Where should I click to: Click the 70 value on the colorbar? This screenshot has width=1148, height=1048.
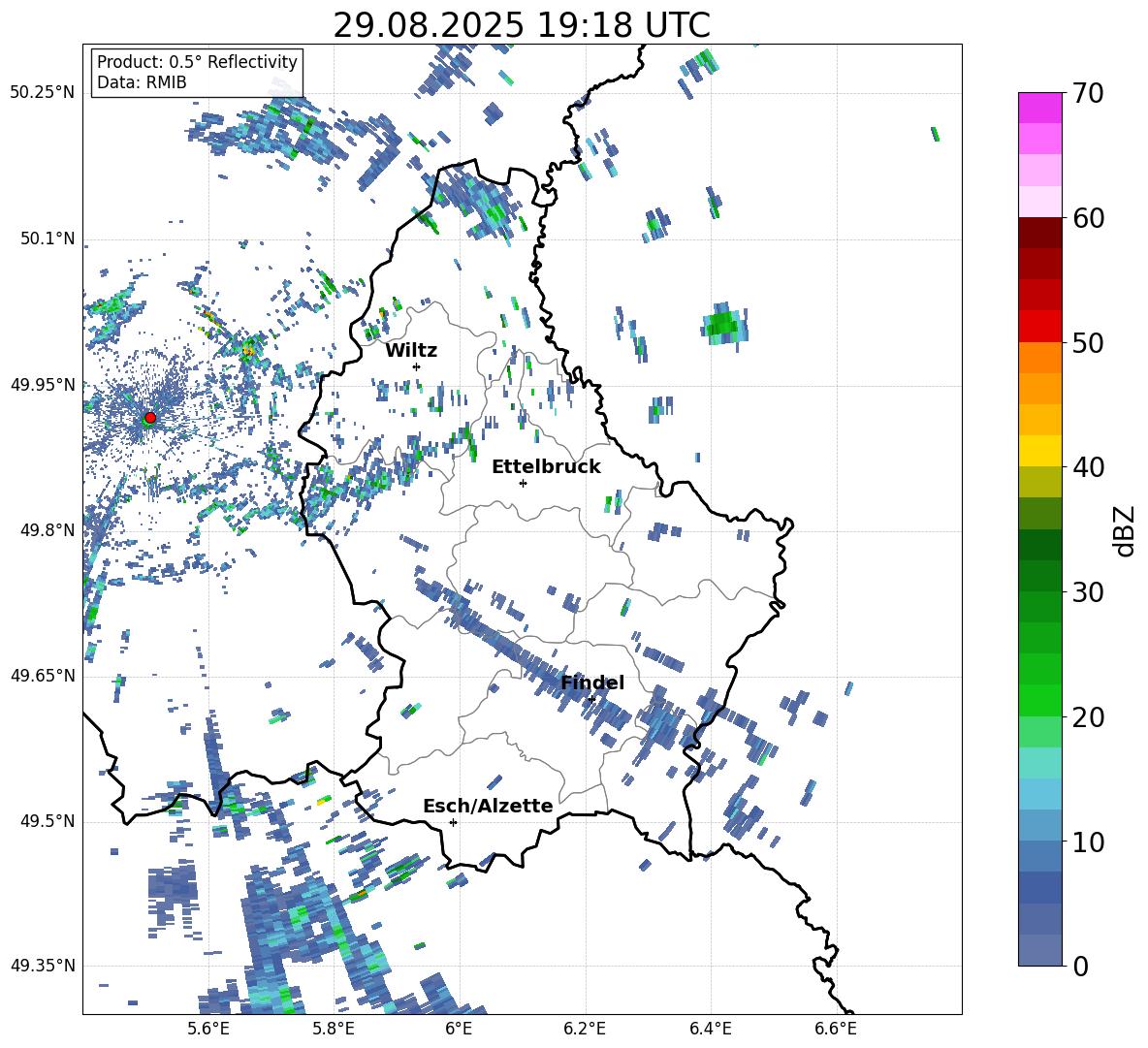pos(1088,93)
